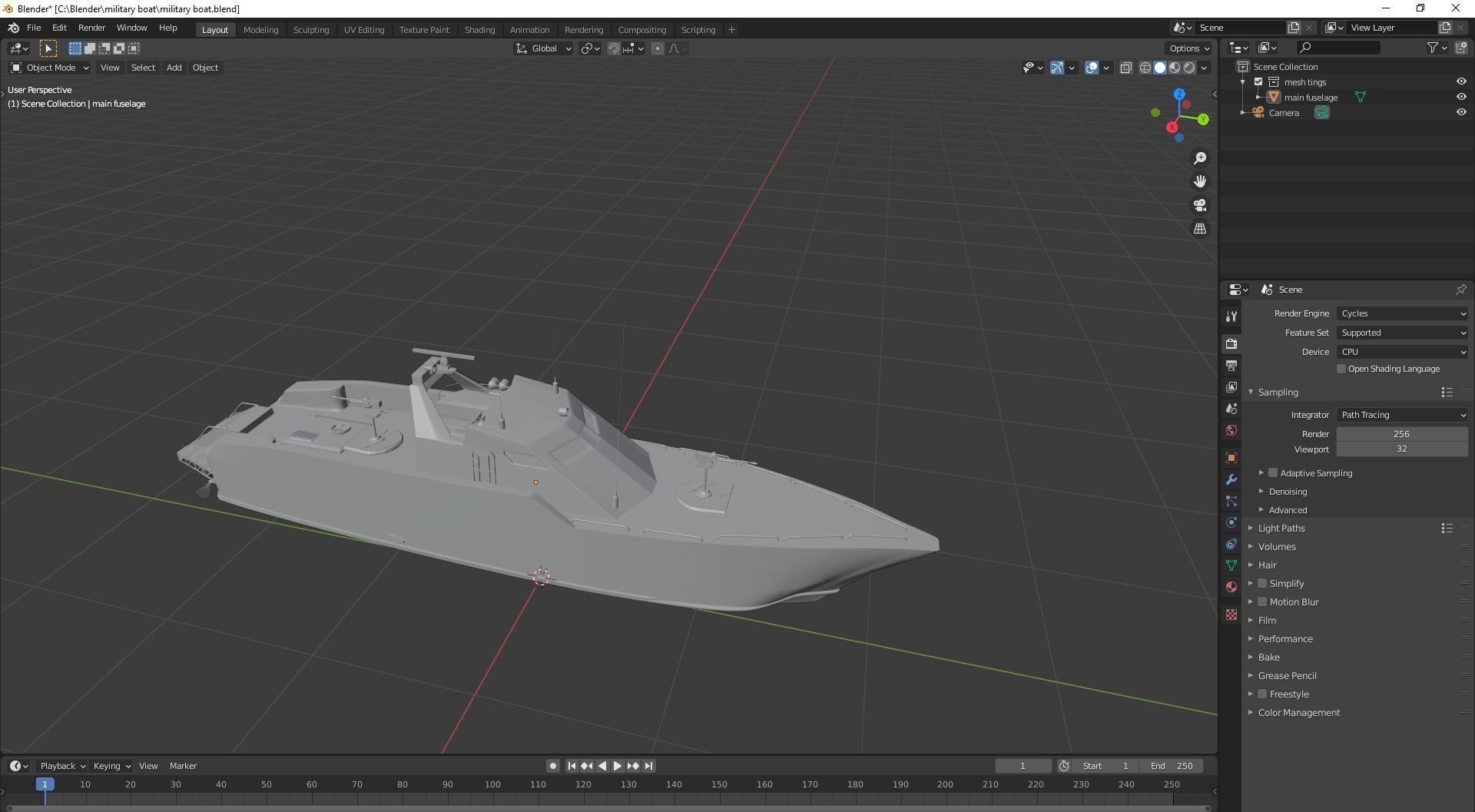Open the Texture properties checker tab
Viewport: 1475px width, 812px height.
(x=1231, y=615)
